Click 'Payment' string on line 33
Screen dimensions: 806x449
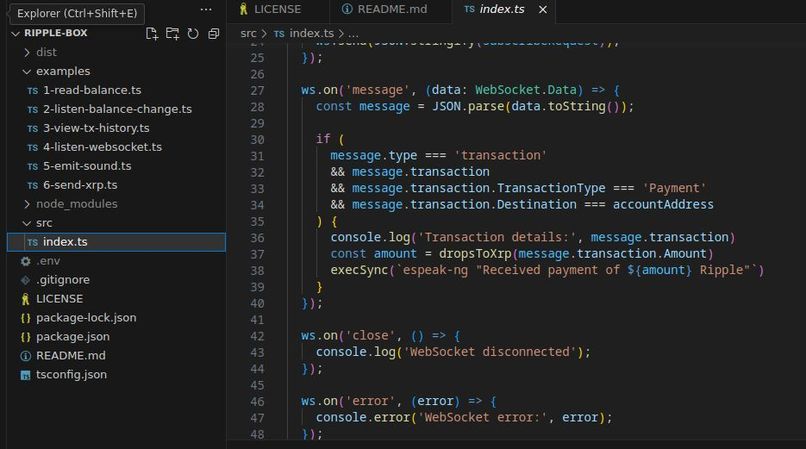coord(674,188)
